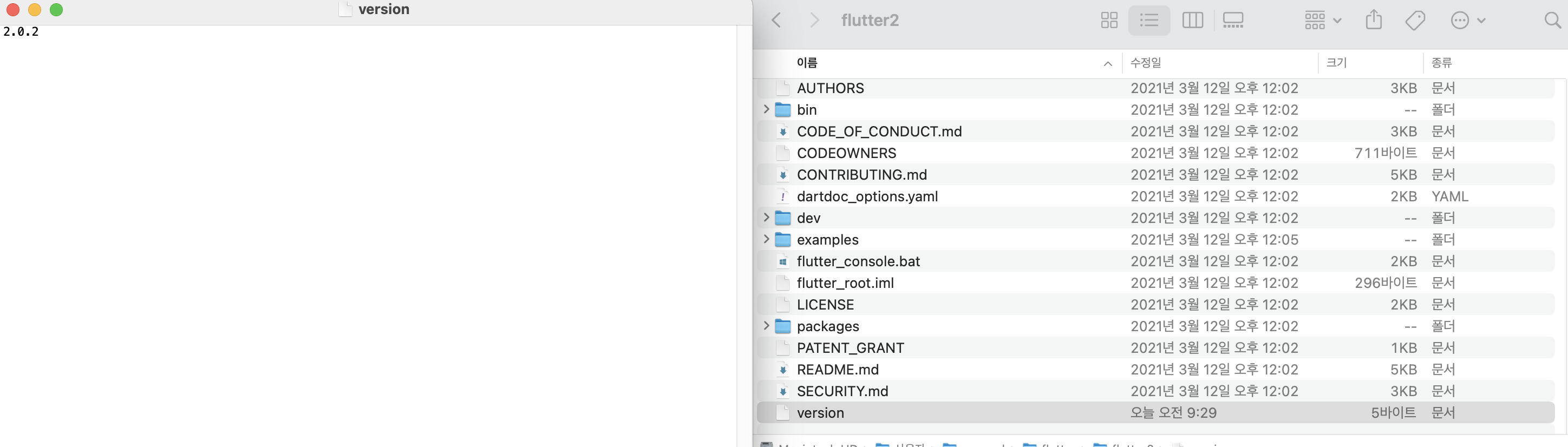Sort by the 수정일 column header

point(1146,63)
